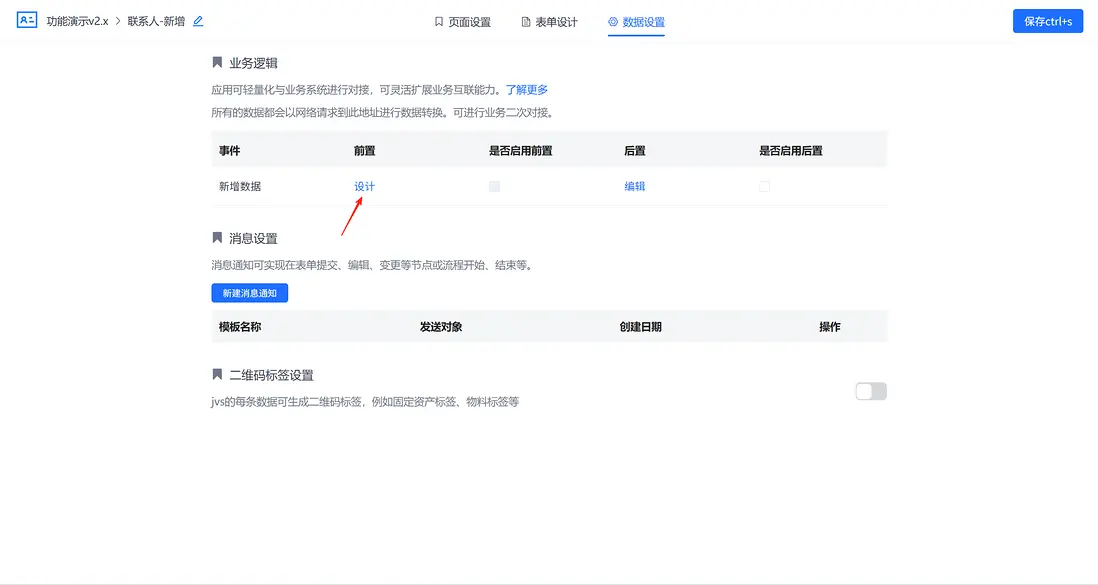This screenshot has height=585, width=1098.
Task: Switch to the 表单设计 tab
Action: click(550, 22)
